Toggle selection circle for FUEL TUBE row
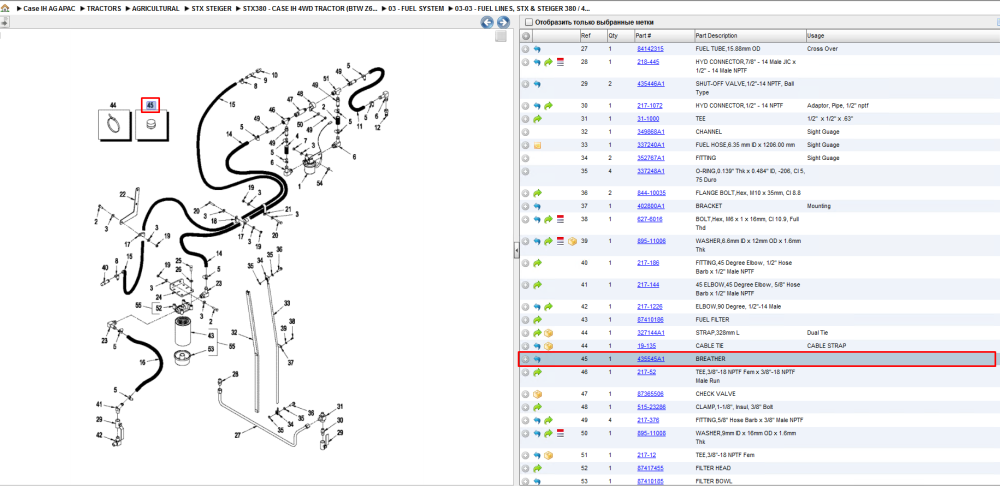 pos(526,49)
